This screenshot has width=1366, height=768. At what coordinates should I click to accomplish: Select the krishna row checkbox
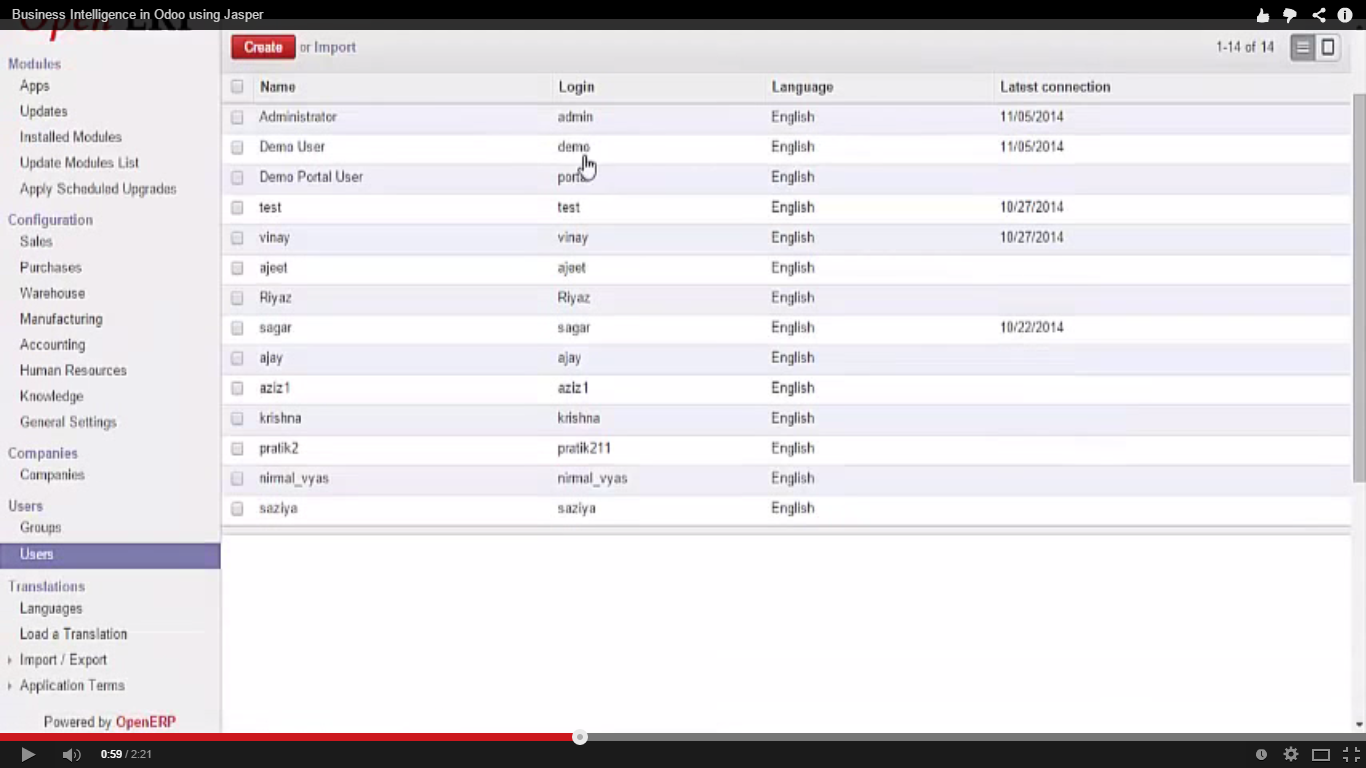click(x=237, y=418)
